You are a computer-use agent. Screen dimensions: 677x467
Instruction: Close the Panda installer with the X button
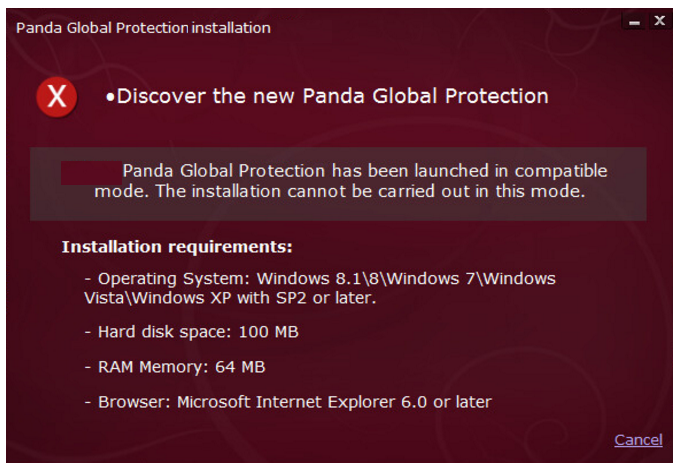coord(659,21)
